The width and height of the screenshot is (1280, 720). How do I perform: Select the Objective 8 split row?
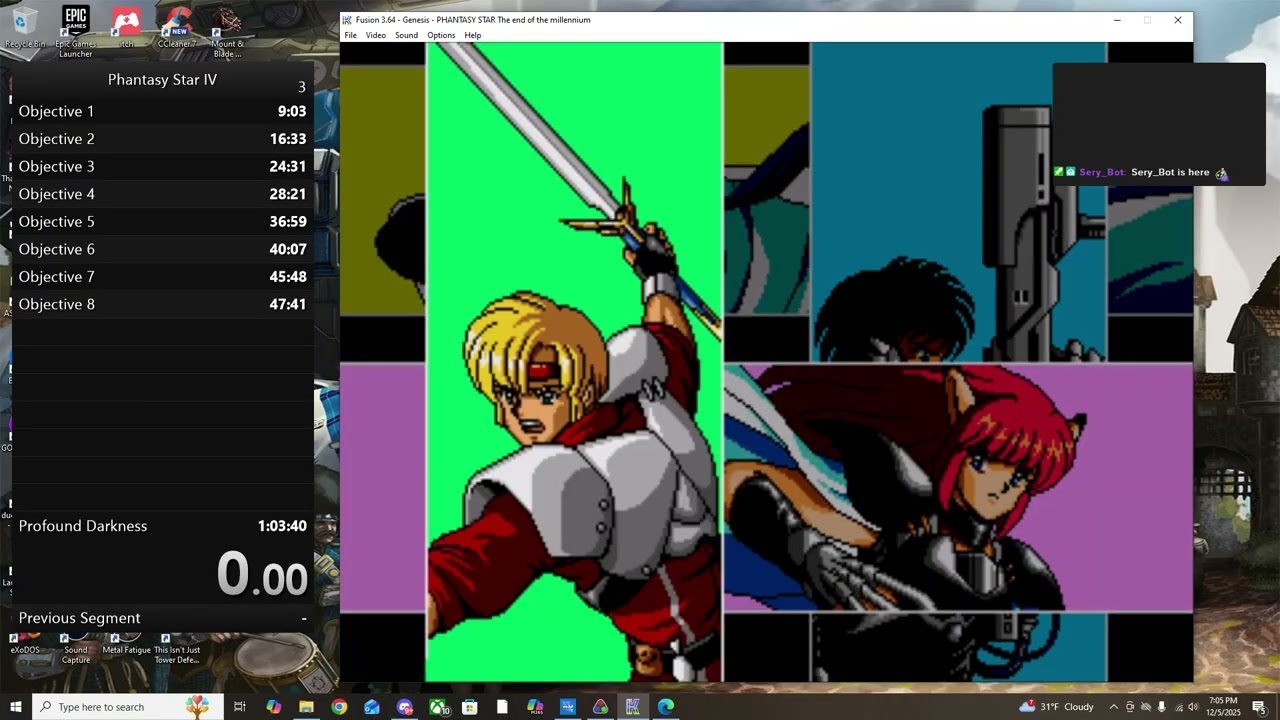(x=162, y=304)
